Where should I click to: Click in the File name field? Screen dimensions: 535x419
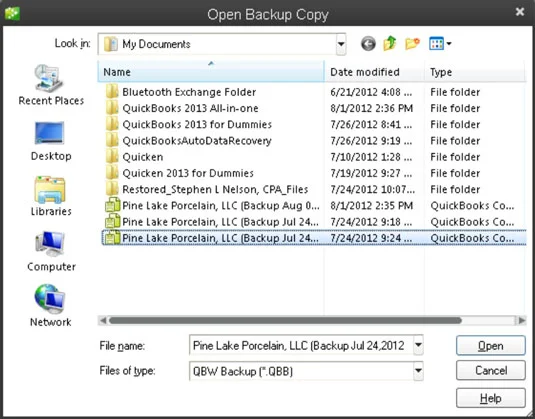tap(301, 345)
